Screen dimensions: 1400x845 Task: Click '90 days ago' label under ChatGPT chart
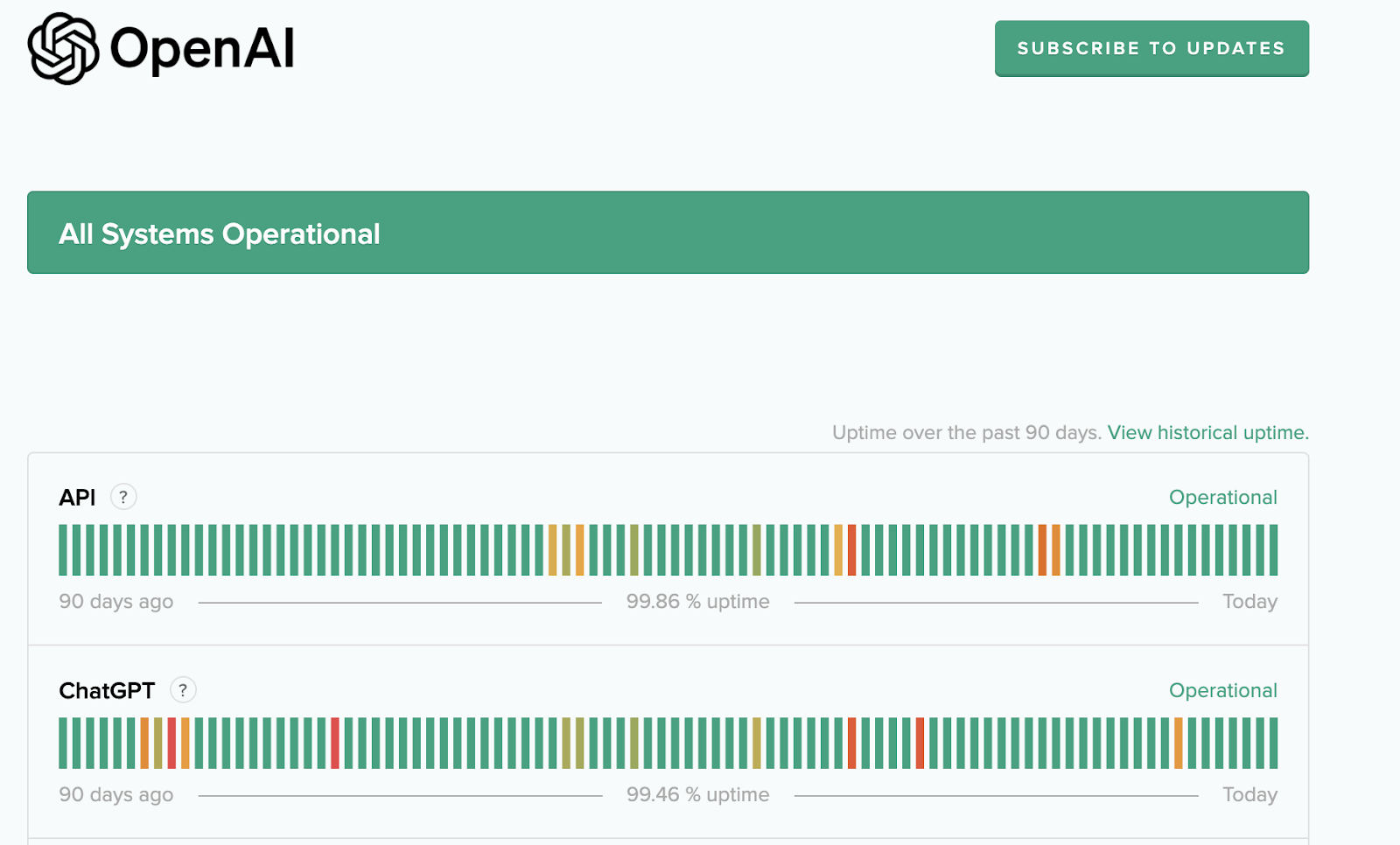tap(116, 795)
